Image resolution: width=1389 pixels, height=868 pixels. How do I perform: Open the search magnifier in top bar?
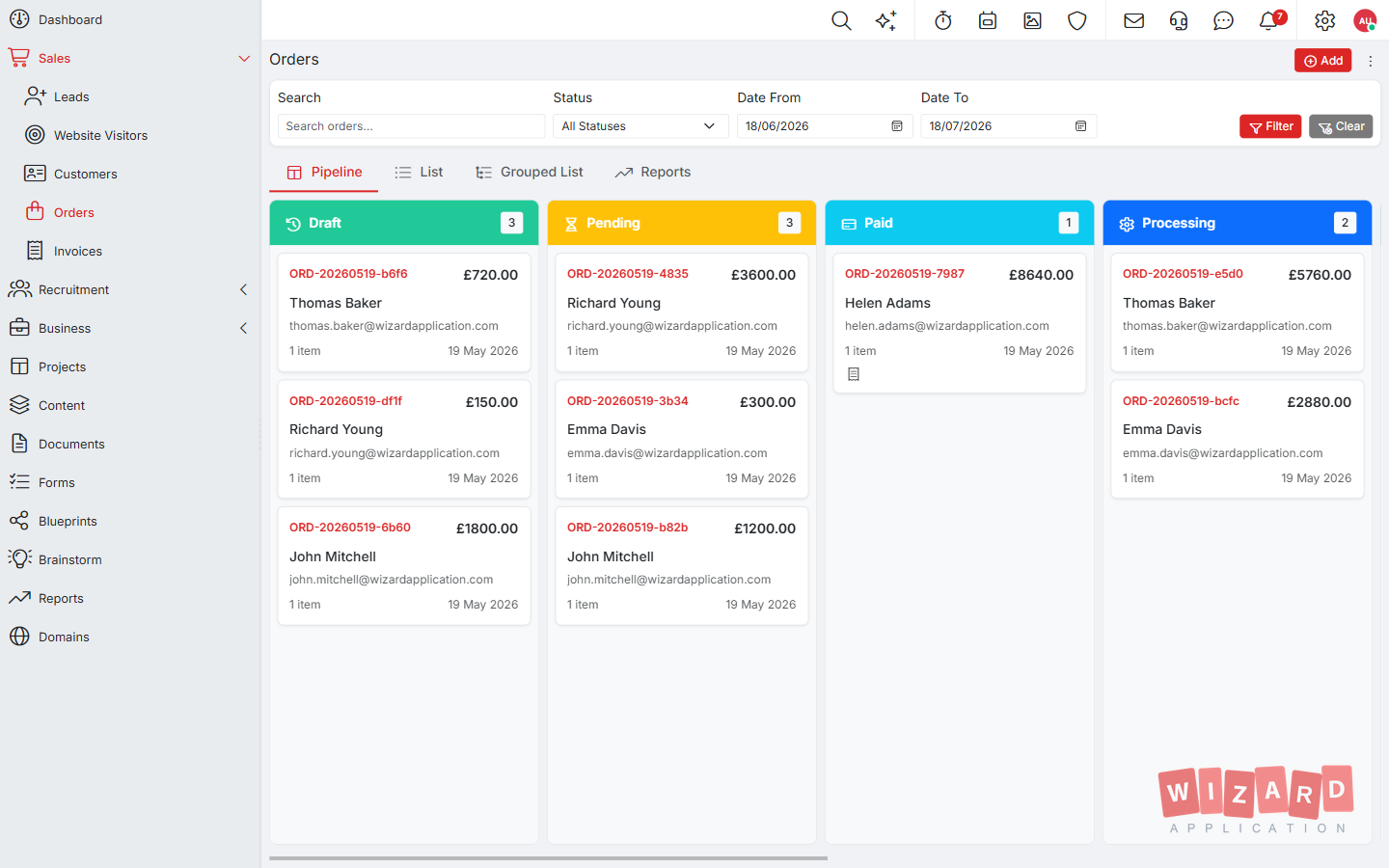click(x=841, y=20)
